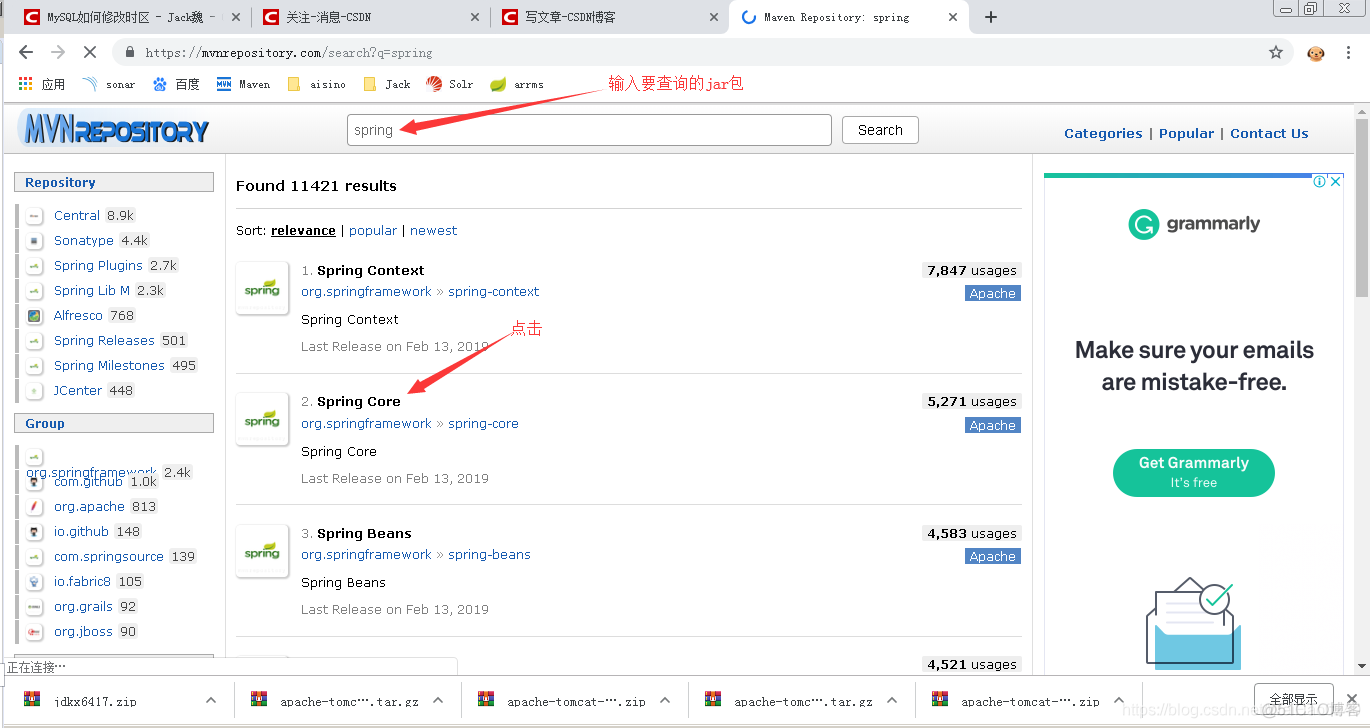Click the spring search input field
This screenshot has width=1370, height=728.
(x=589, y=130)
